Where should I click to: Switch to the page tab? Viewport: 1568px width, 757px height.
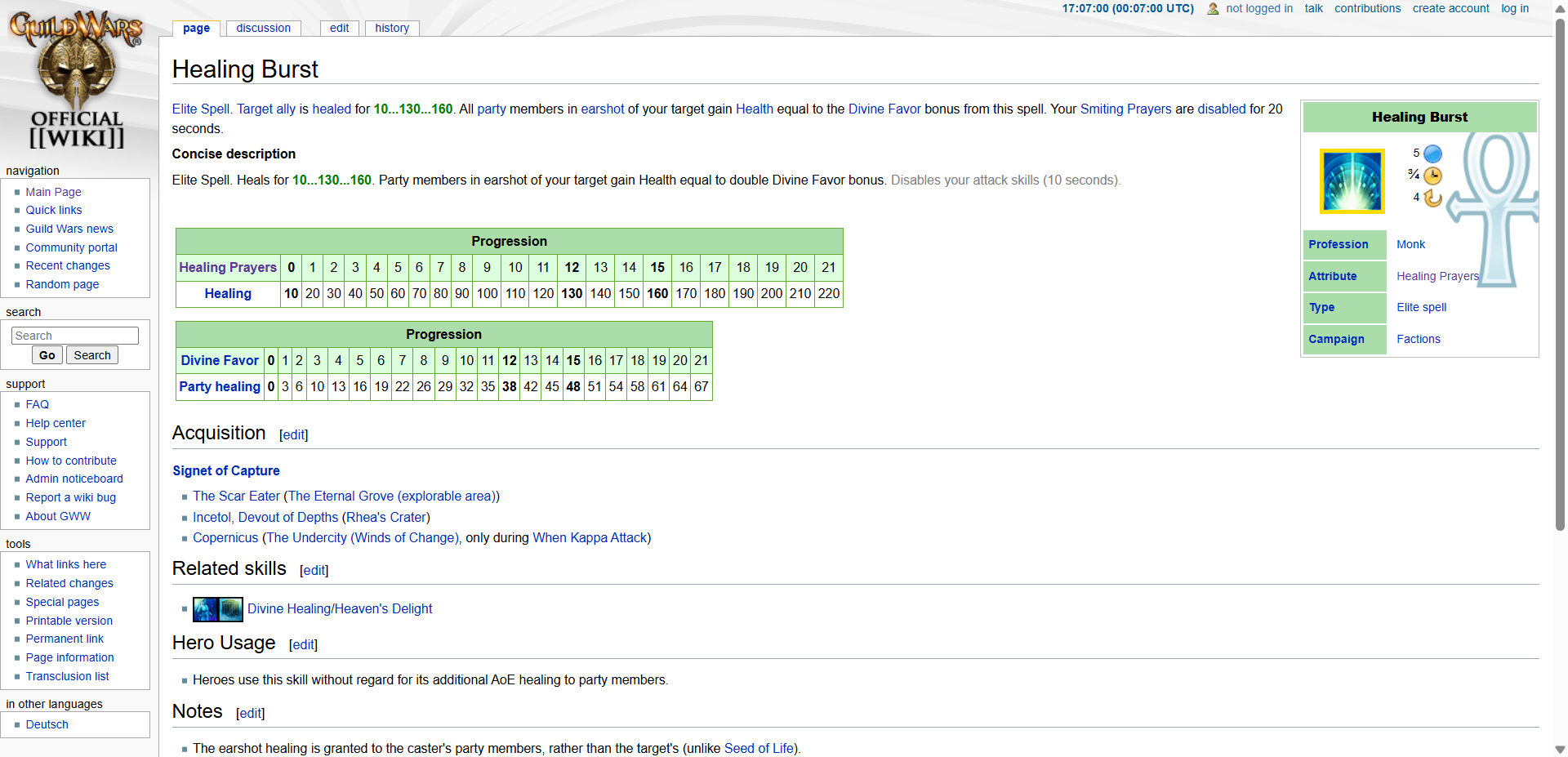196,28
